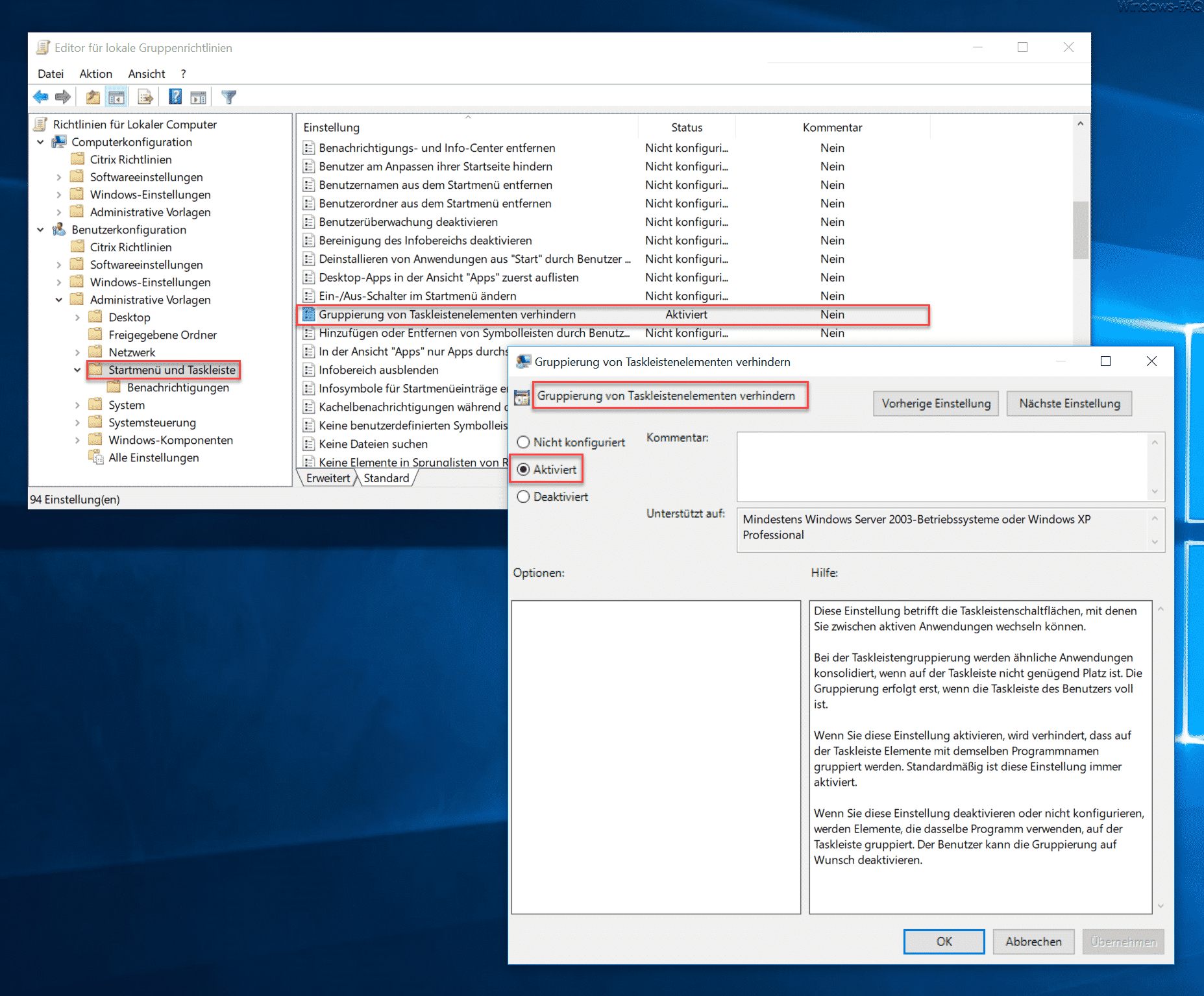Viewport: 1204px width, 996px height.
Task: Click policy icon beside Keine Dateien suchen
Action: 309,444
